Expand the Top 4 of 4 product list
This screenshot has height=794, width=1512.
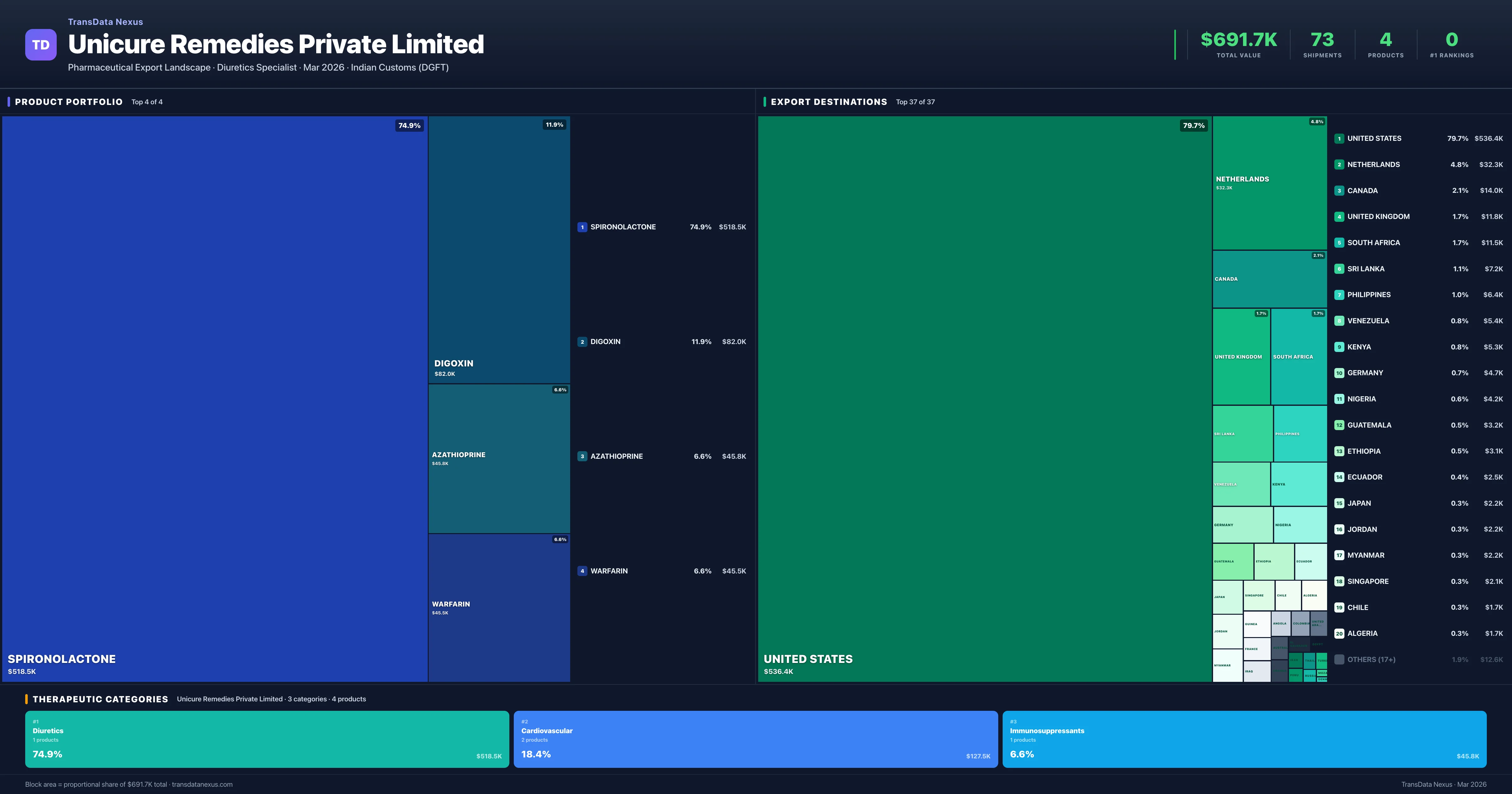pos(147,101)
